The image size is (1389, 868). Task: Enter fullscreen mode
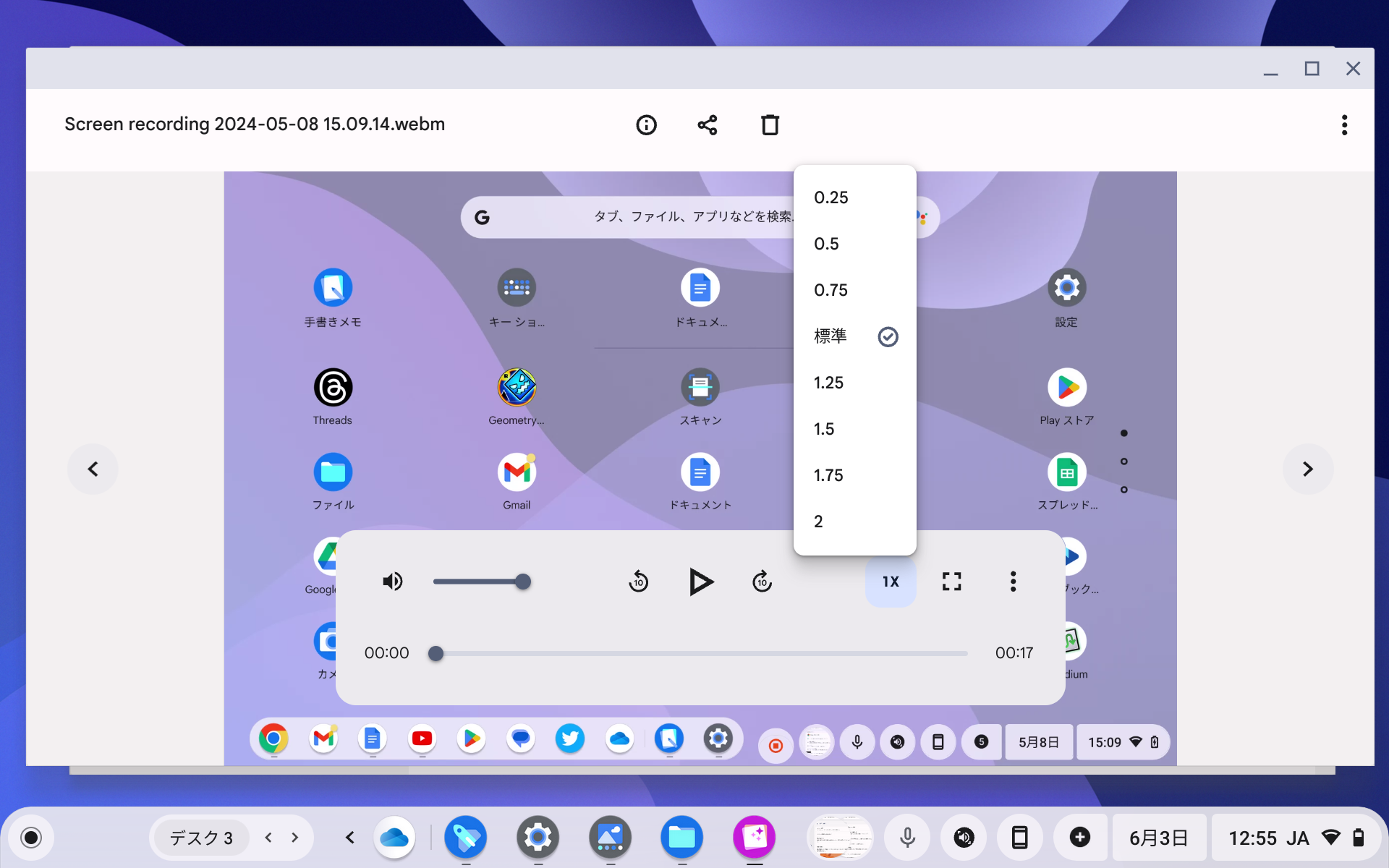point(951,582)
